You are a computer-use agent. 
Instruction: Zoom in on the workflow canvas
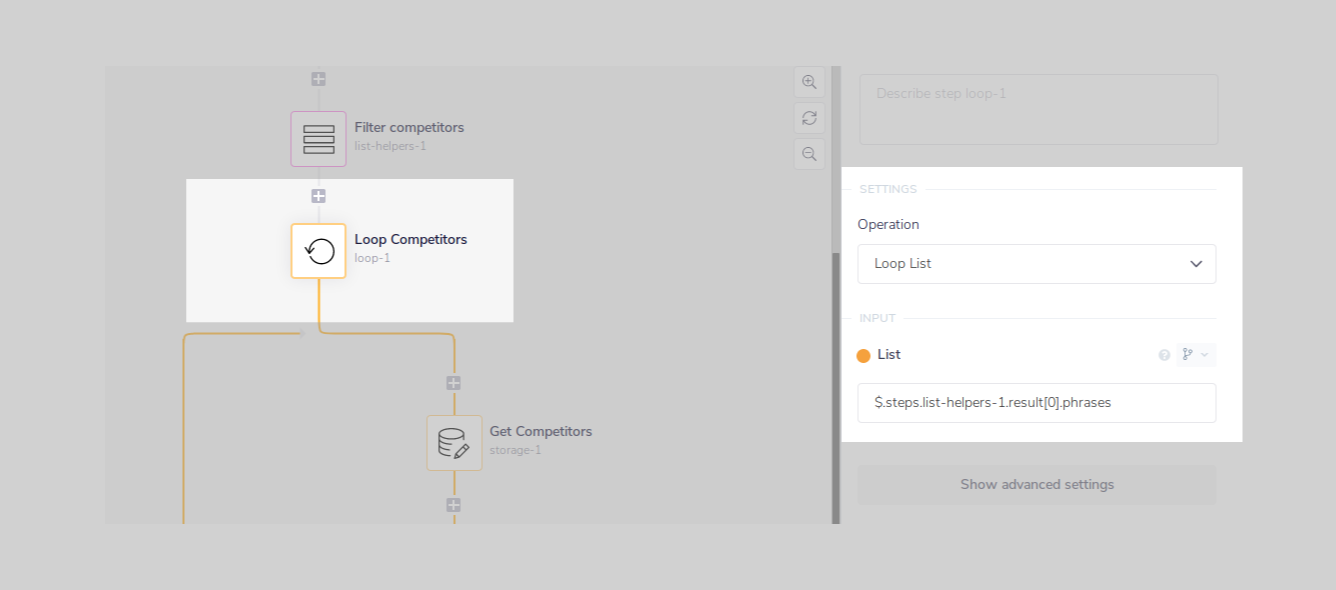pyautogui.click(x=809, y=82)
